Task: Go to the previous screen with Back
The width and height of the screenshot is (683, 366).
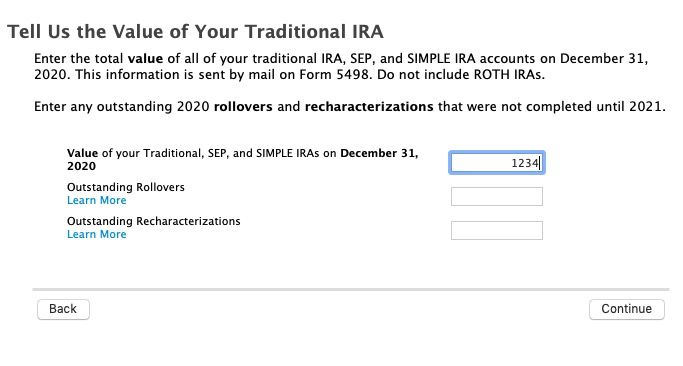Action: click(63, 309)
